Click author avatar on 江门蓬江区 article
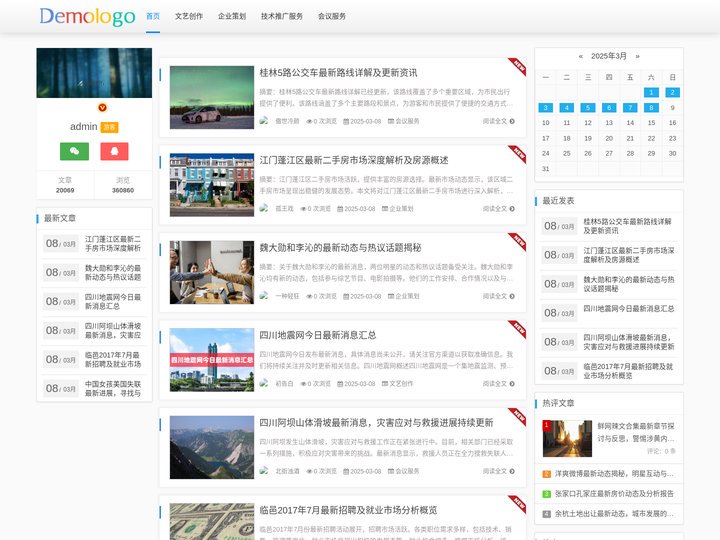 click(264, 208)
